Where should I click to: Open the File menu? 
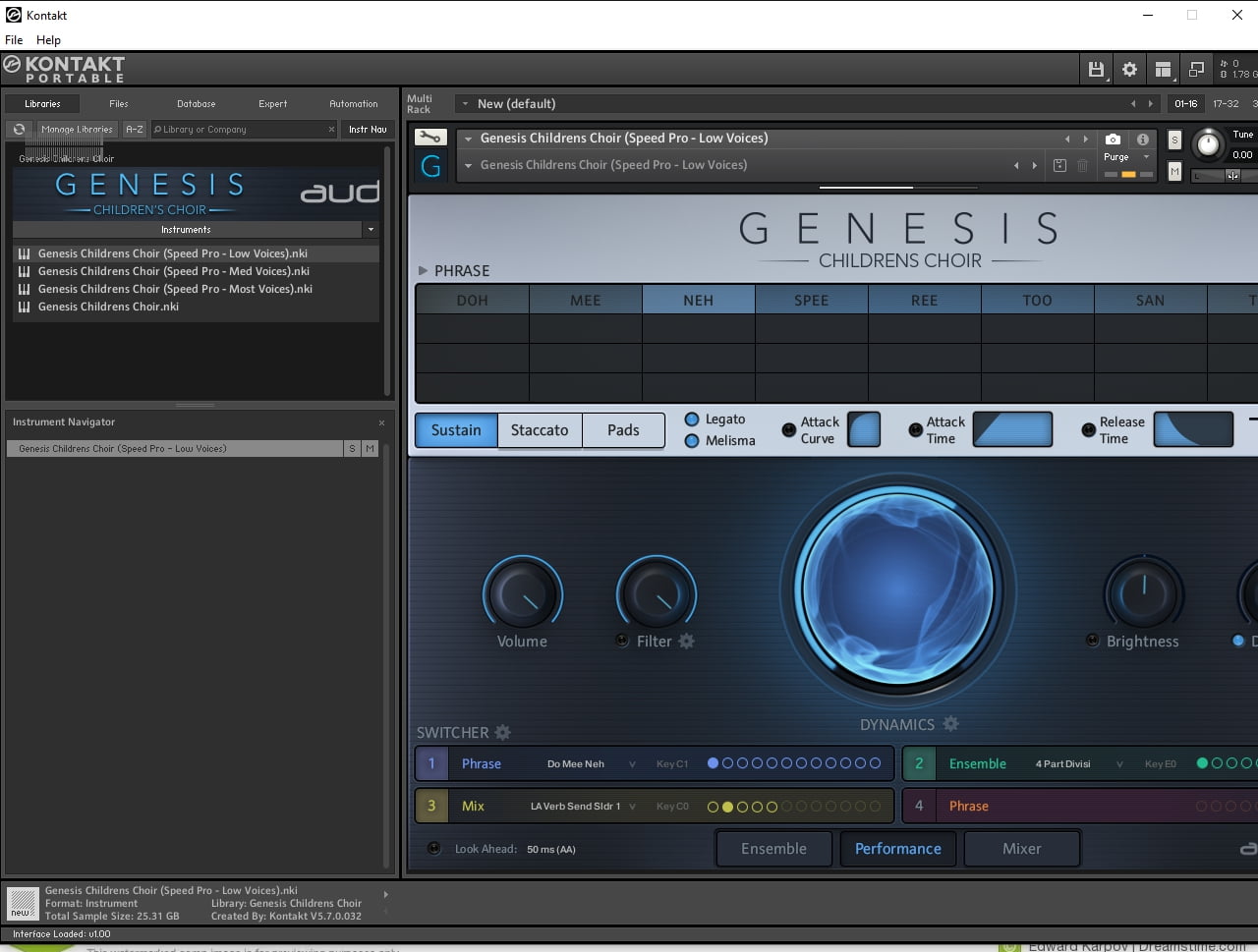click(x=14, y=40)
